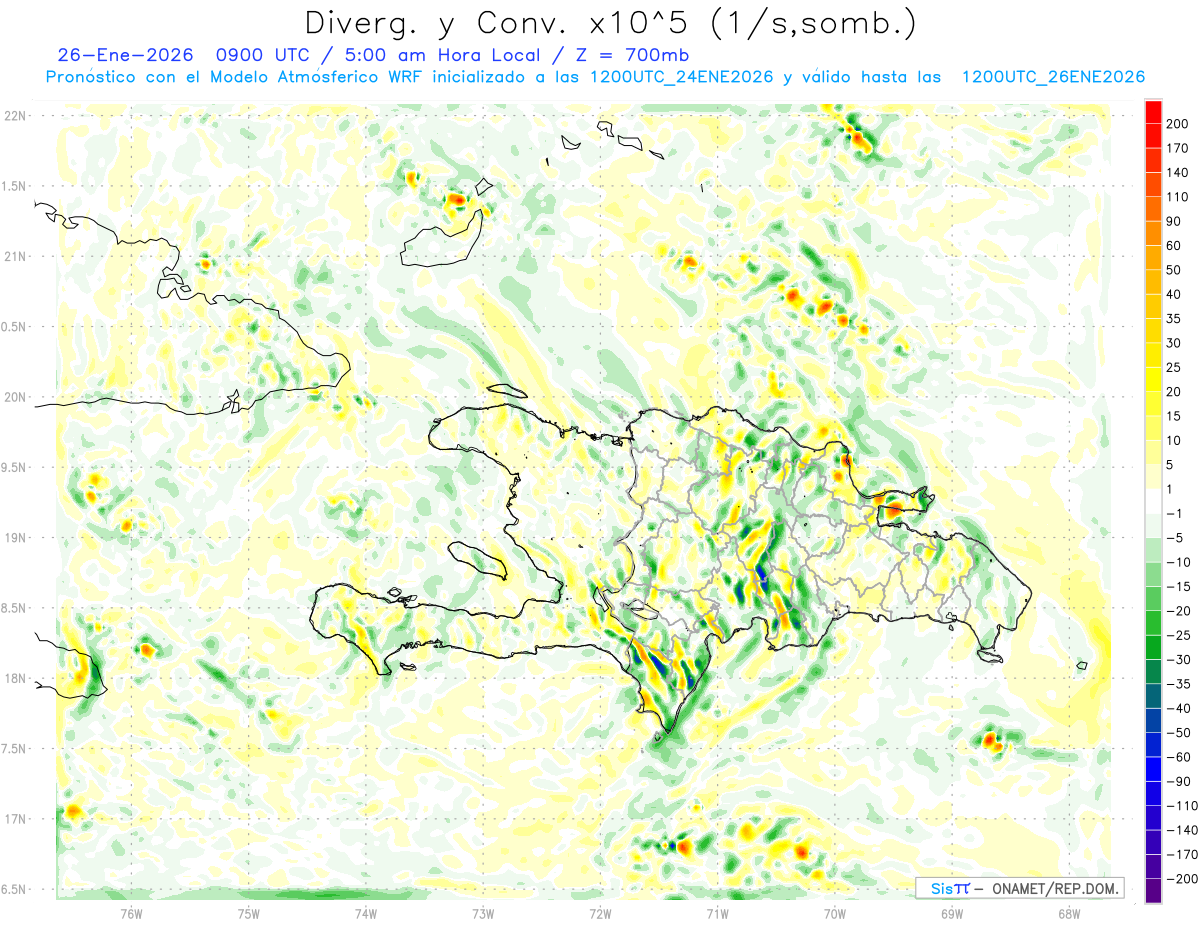Click the colorbar value '-200' at the bottom
Screen dimensions: 1200x927
click(1181, 879)
